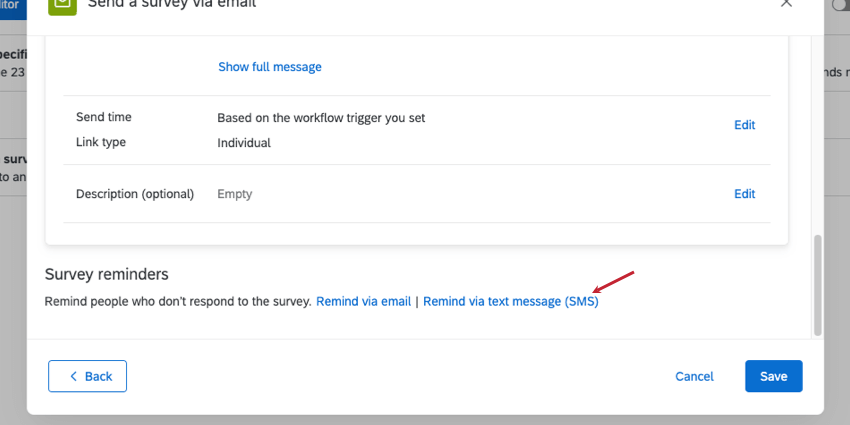Select the Survey reminders heading
This screenshot has width=850, height=425.
pos(106,274)
